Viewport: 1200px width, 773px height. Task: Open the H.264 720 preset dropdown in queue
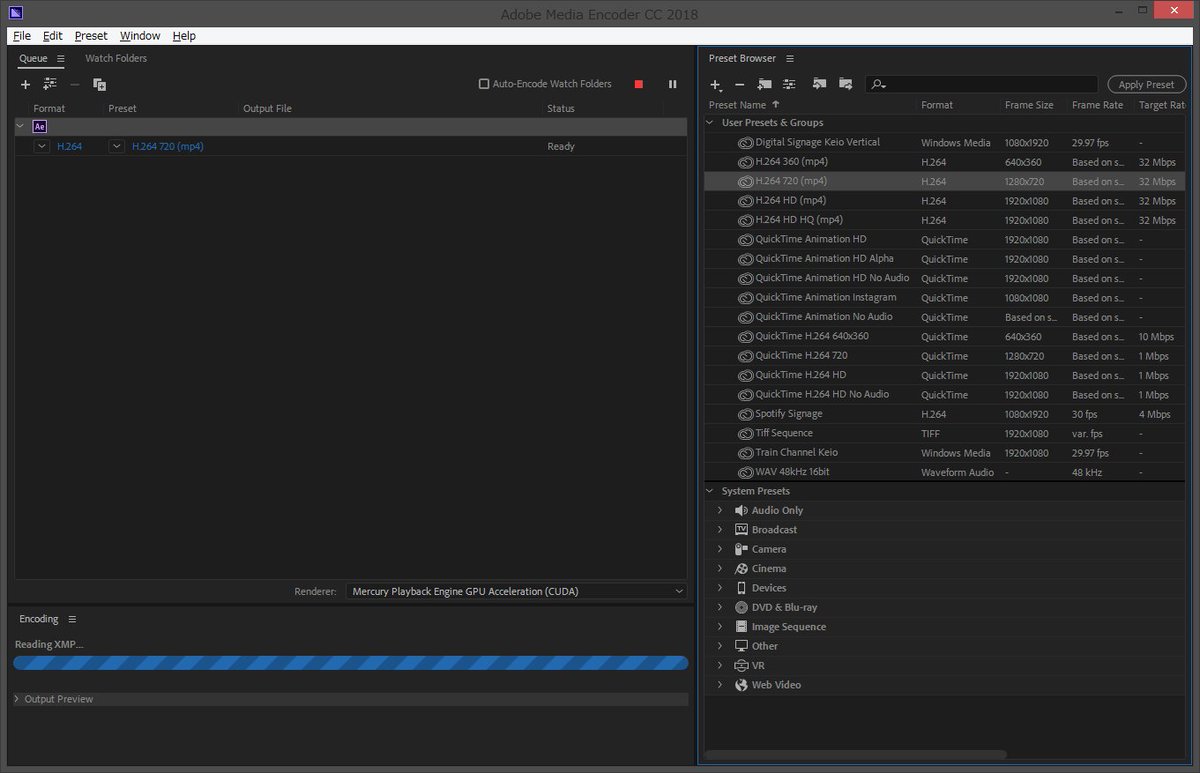(117, 146)
